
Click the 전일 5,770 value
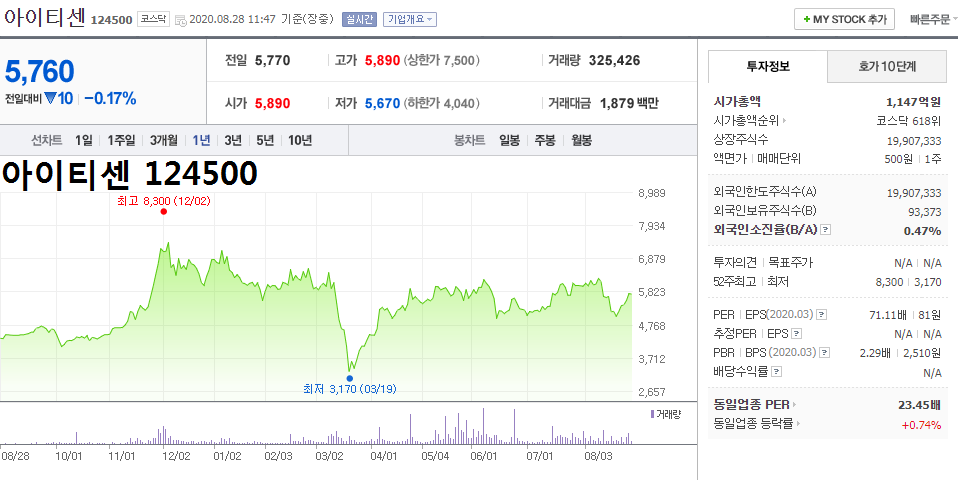tap(272, 60)
